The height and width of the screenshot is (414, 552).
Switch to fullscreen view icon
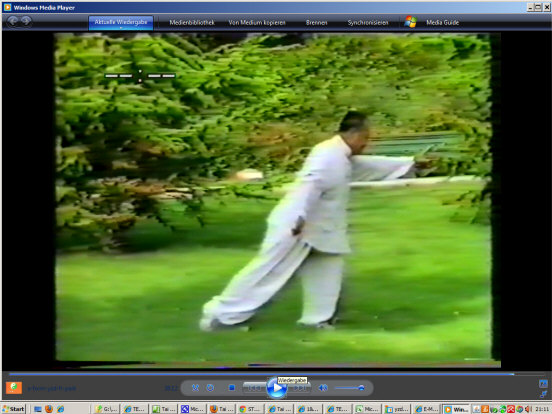[x=543, y=383]
